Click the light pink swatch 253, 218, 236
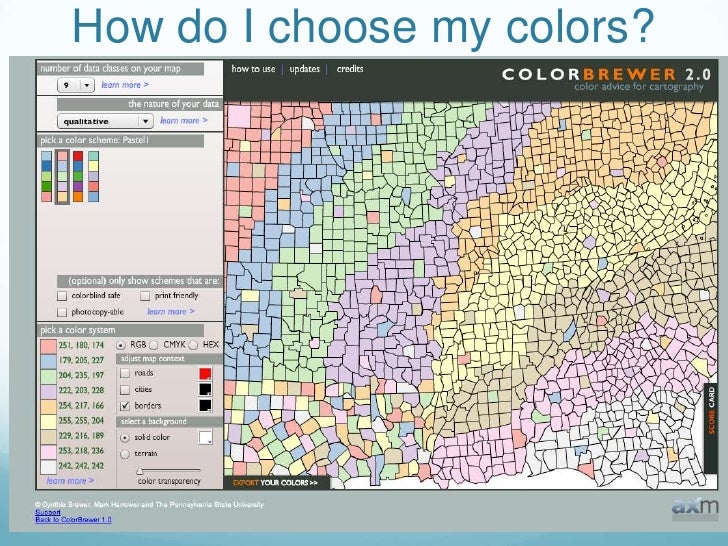 pos(48,451)
